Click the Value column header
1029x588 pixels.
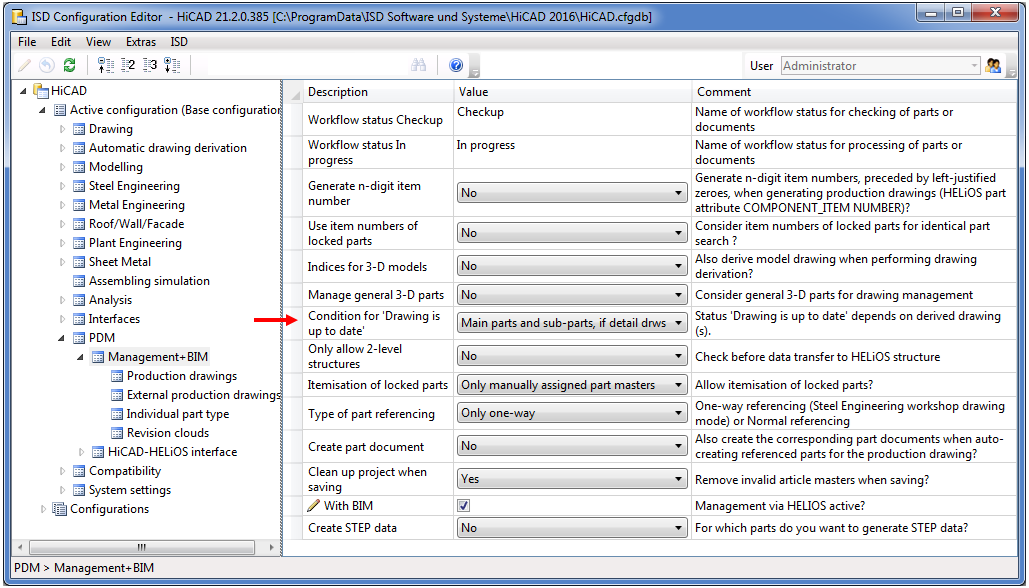tap(572, 92)
